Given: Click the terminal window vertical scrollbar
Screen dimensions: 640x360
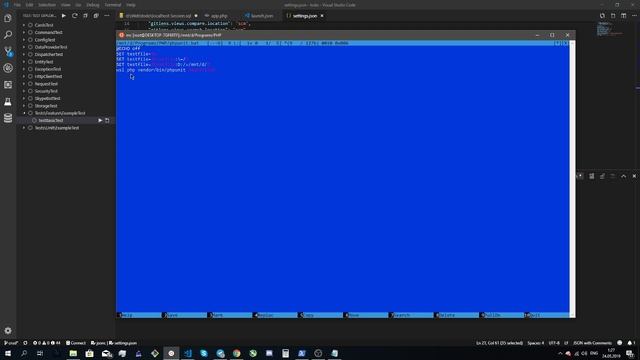Looking at the screenshot, I should point(572,179).
